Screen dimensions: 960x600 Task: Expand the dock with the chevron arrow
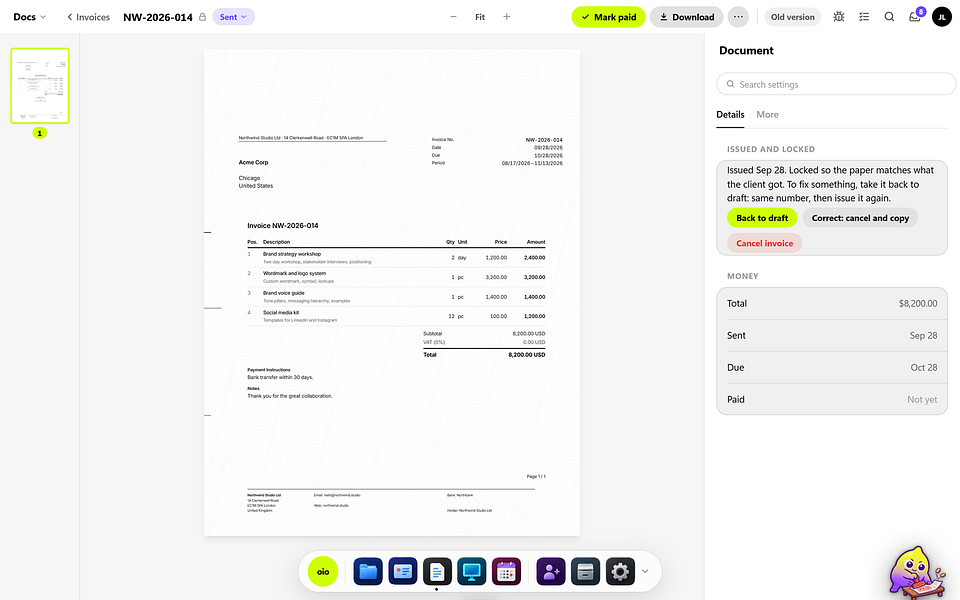click(645, 571)
